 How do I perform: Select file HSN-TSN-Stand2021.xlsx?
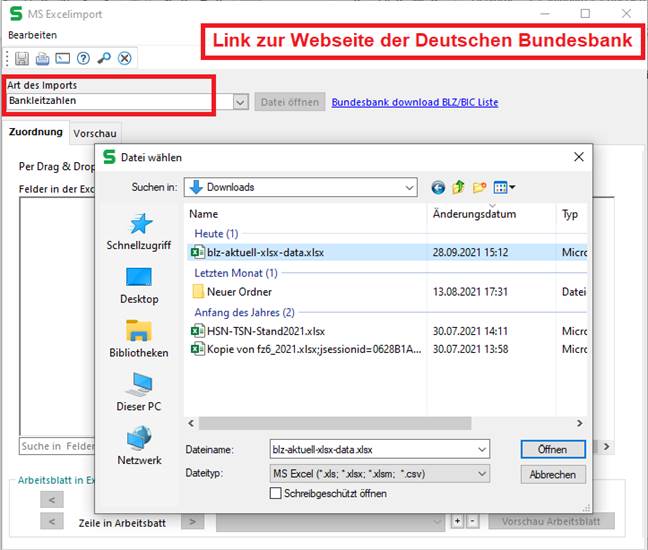(x=265, y=331)
